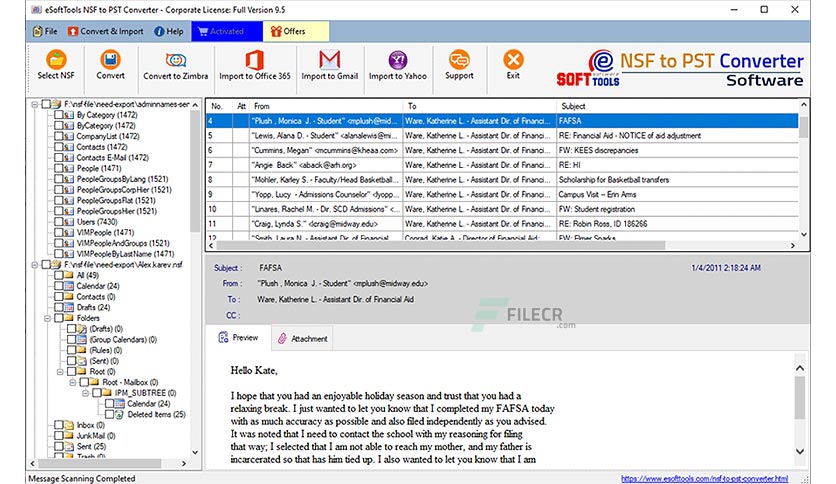Click folder tree scroll right arrow

tap(184, 463)
